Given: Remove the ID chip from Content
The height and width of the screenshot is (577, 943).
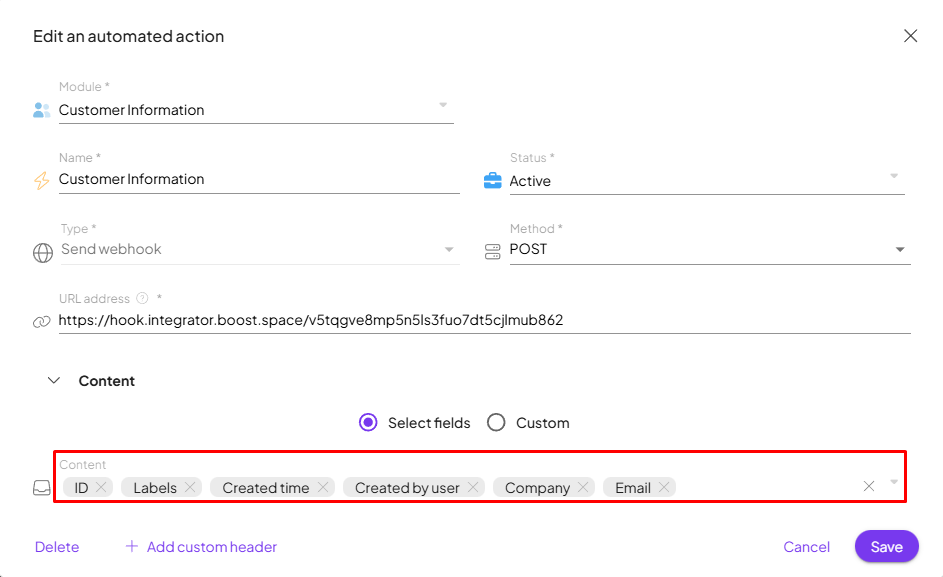Looking at the screenshot, I should (x=101, y=488).
